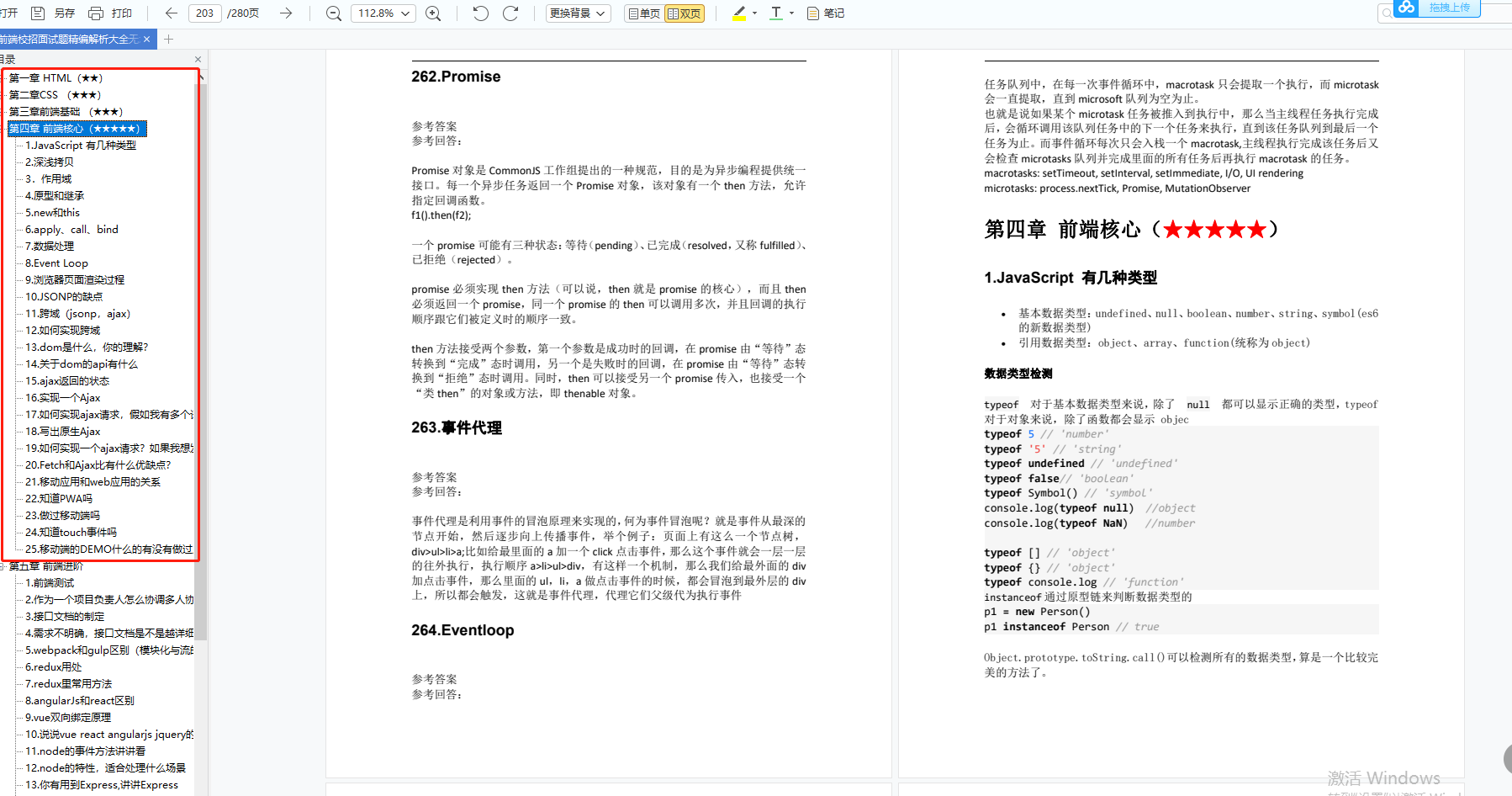The image size is (1512, 796).
Task: Open outline item 1.JavaScript 有几种类型
Action: (81, 146)
